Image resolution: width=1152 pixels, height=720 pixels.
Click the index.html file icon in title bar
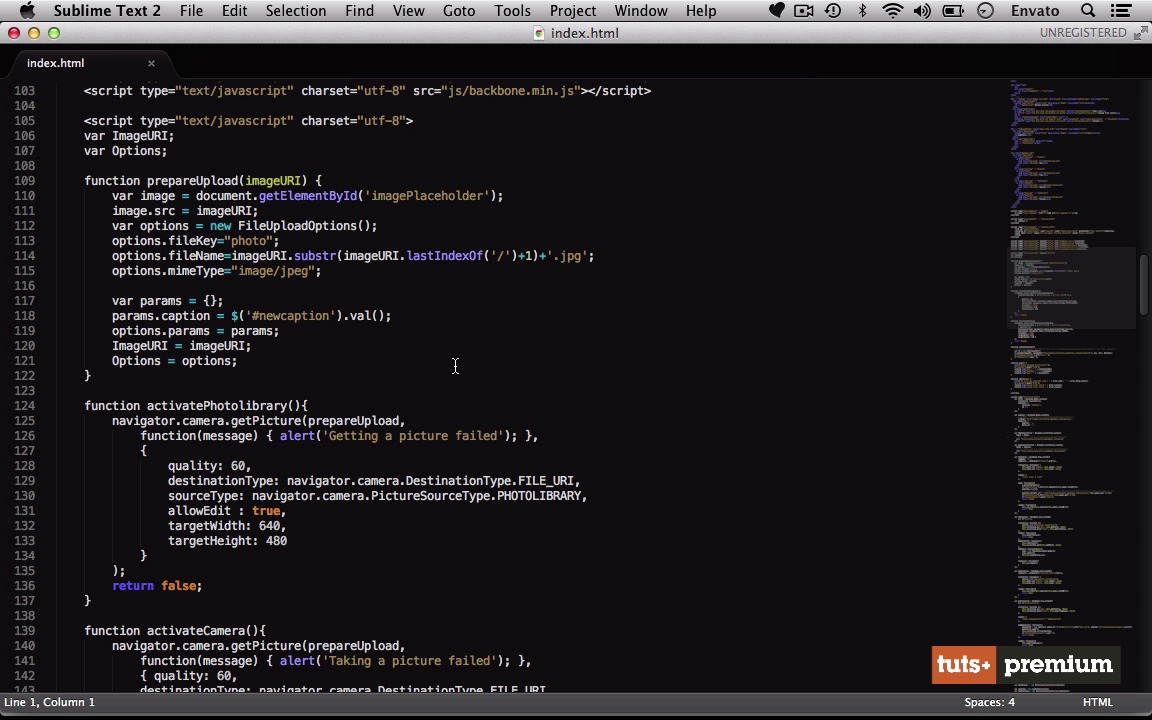539,33
